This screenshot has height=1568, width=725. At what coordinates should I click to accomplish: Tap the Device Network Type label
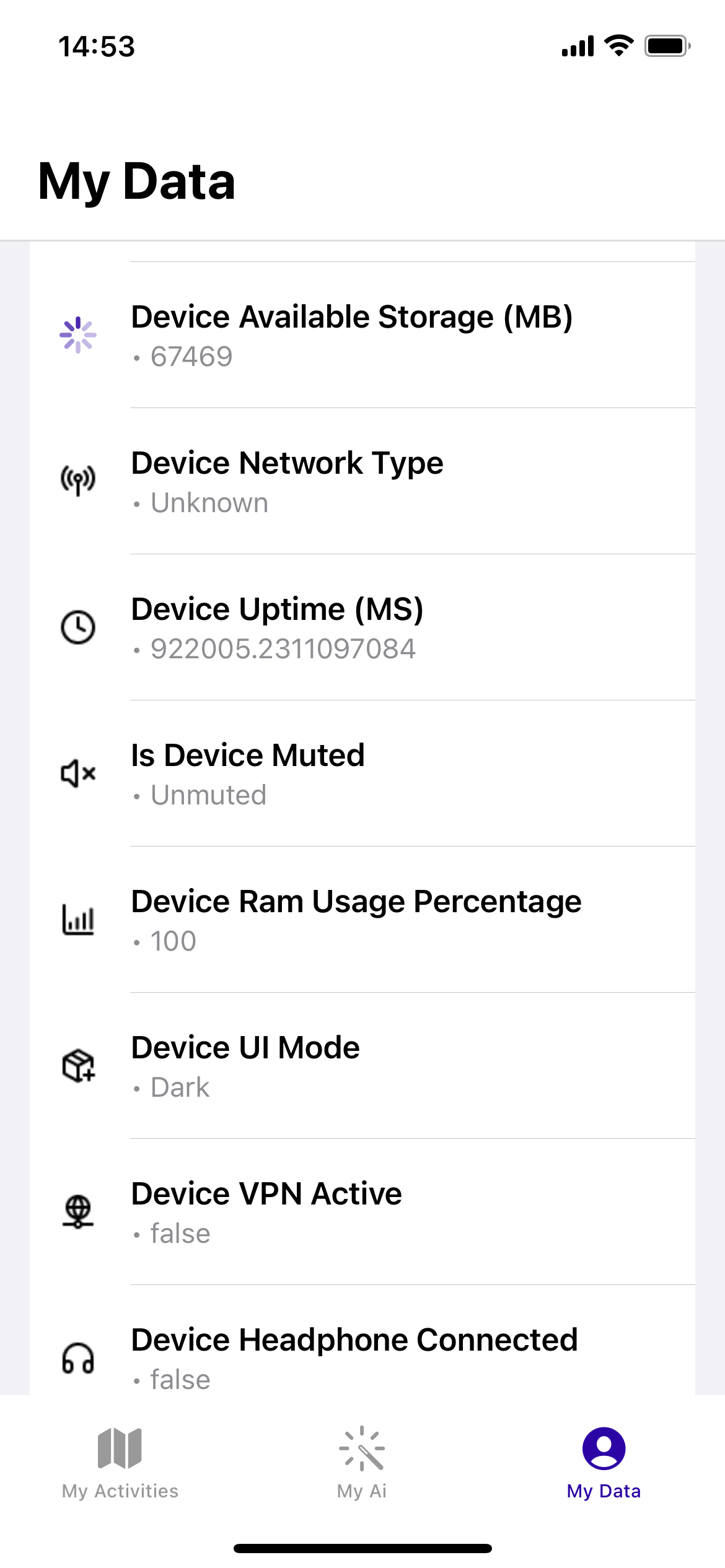287,463
